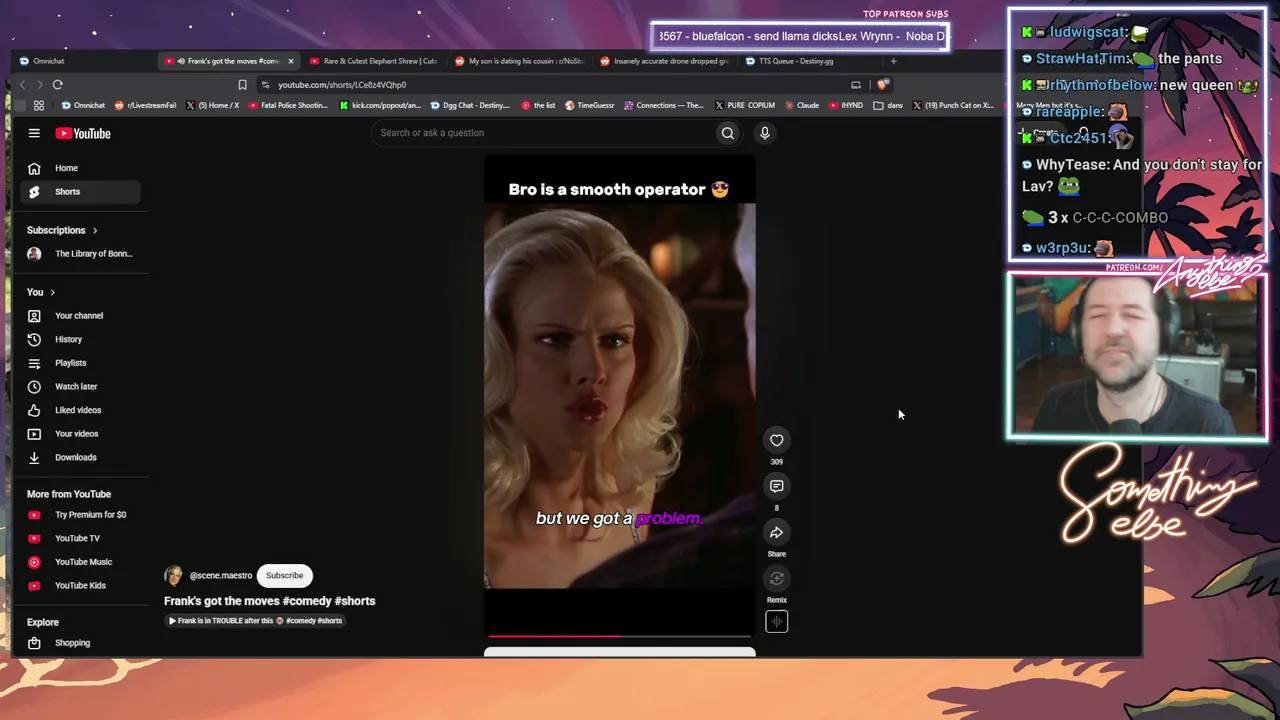Like the Short with heart icon

777,440
